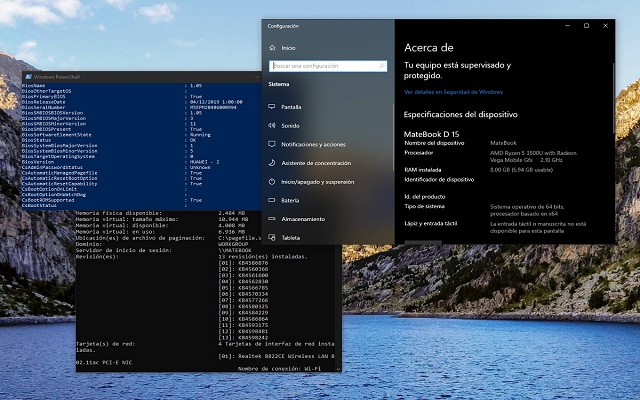
Task: Click '13 revisión(es) instaladas.' line
Action: click(x=263, y=257)
